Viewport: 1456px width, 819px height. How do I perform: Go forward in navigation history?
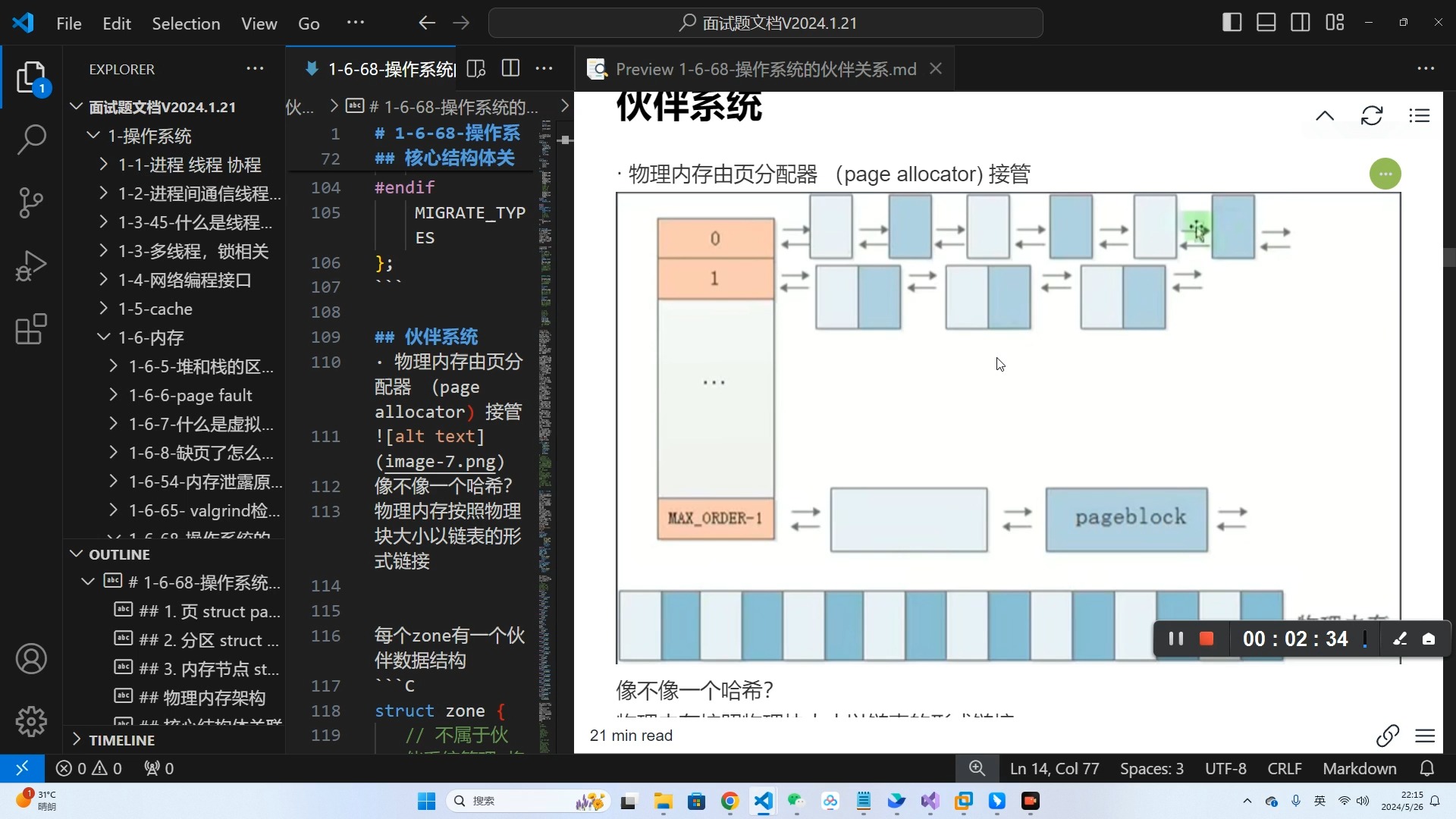pyautogui.click(x=461, y=24)
